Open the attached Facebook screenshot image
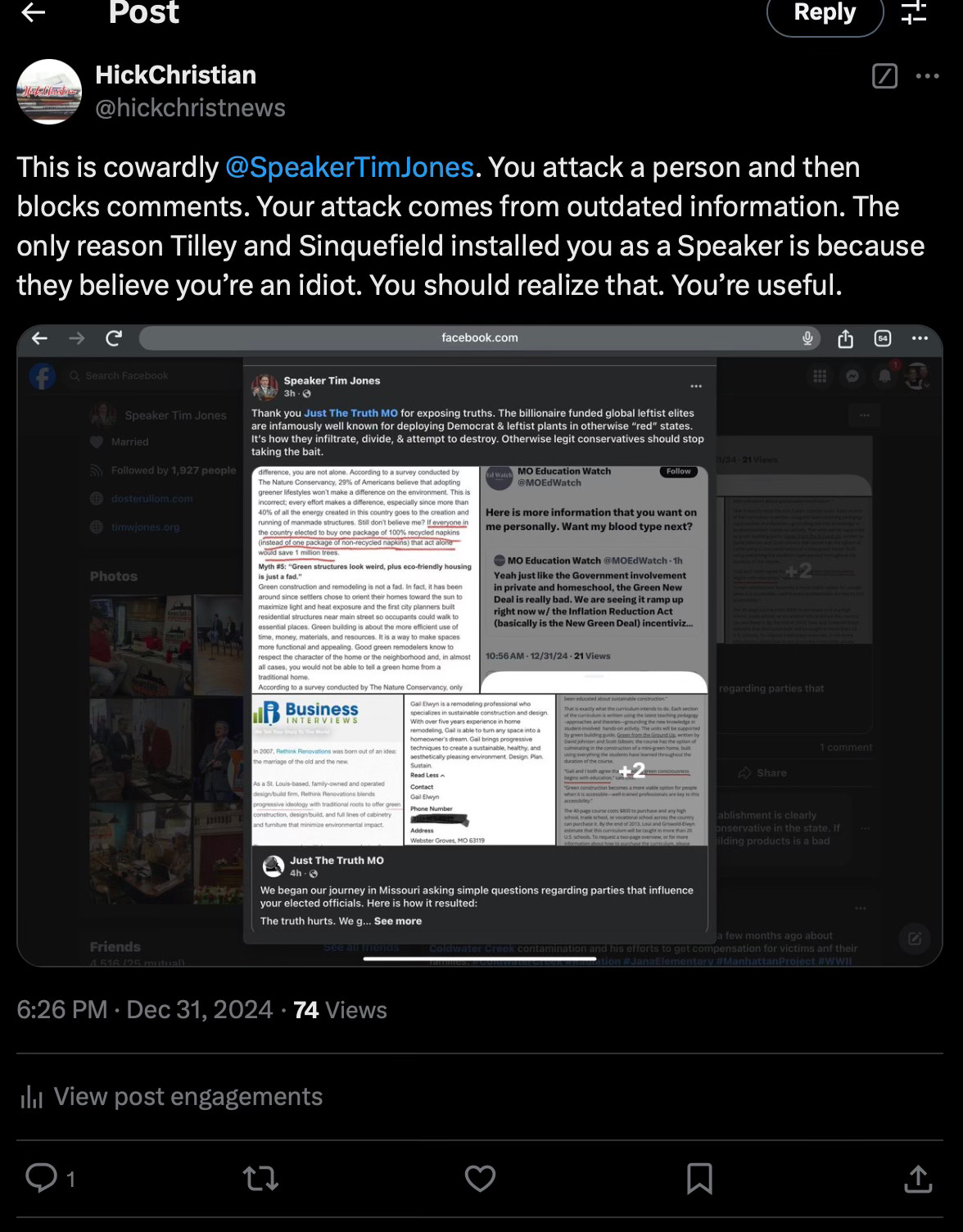Screen dimensions: 963x1232 pyautogui.click(x=480, y=645)
